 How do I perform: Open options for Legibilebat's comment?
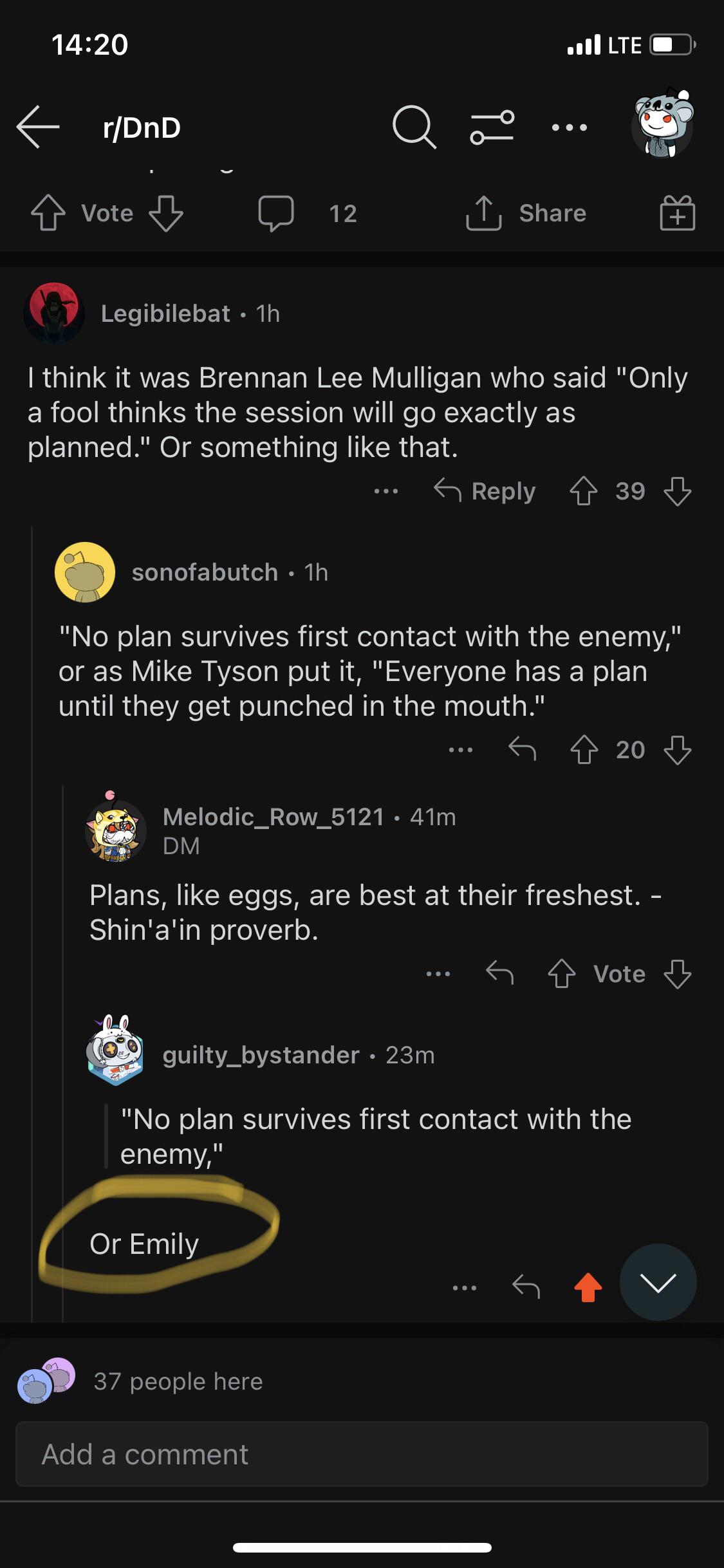tap(386, 492)
